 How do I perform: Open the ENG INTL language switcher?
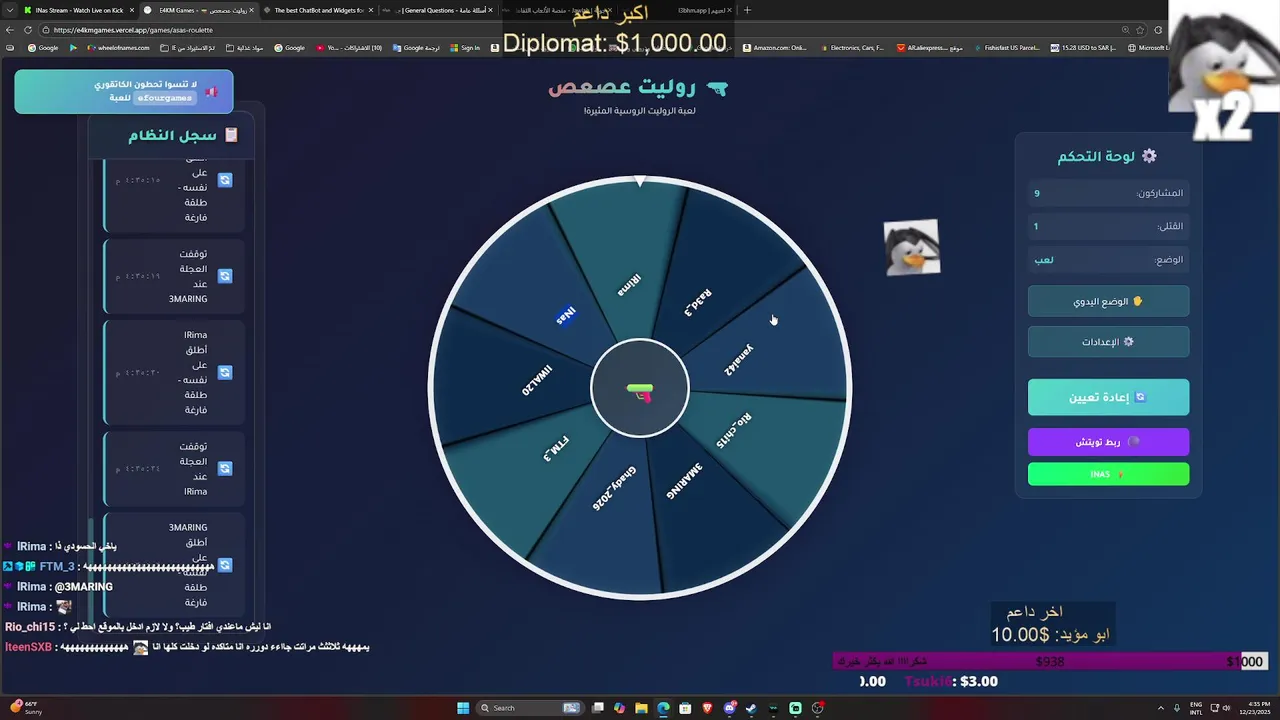coord(1196,708)
